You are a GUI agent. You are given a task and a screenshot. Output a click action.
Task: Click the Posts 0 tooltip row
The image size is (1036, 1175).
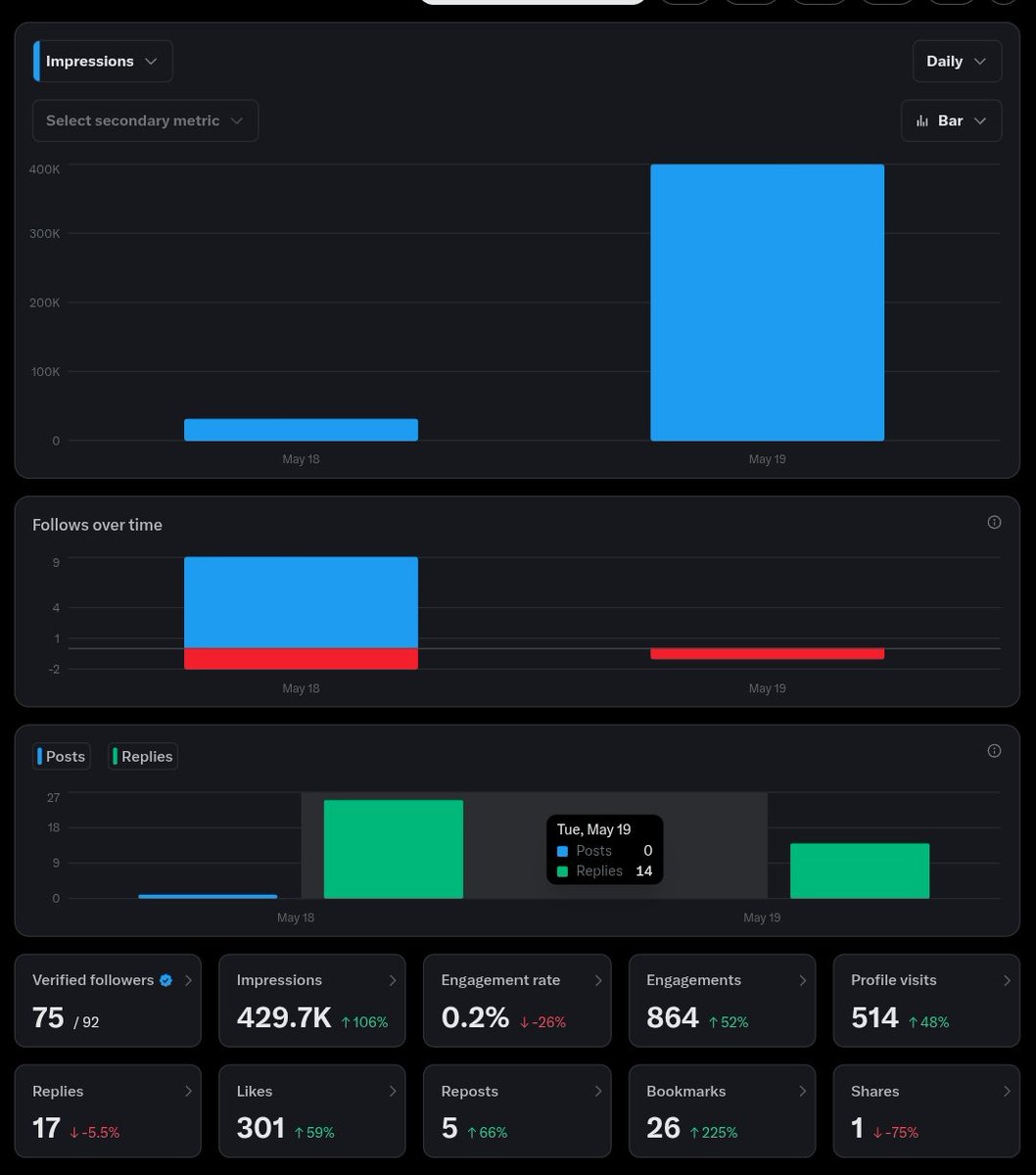604,851
